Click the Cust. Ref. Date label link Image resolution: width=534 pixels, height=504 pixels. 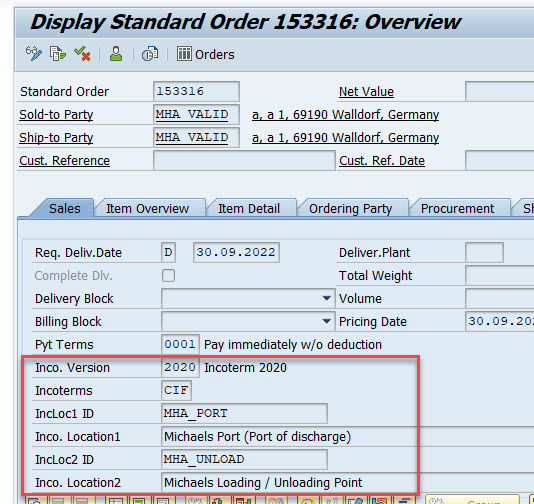[382, 160]
